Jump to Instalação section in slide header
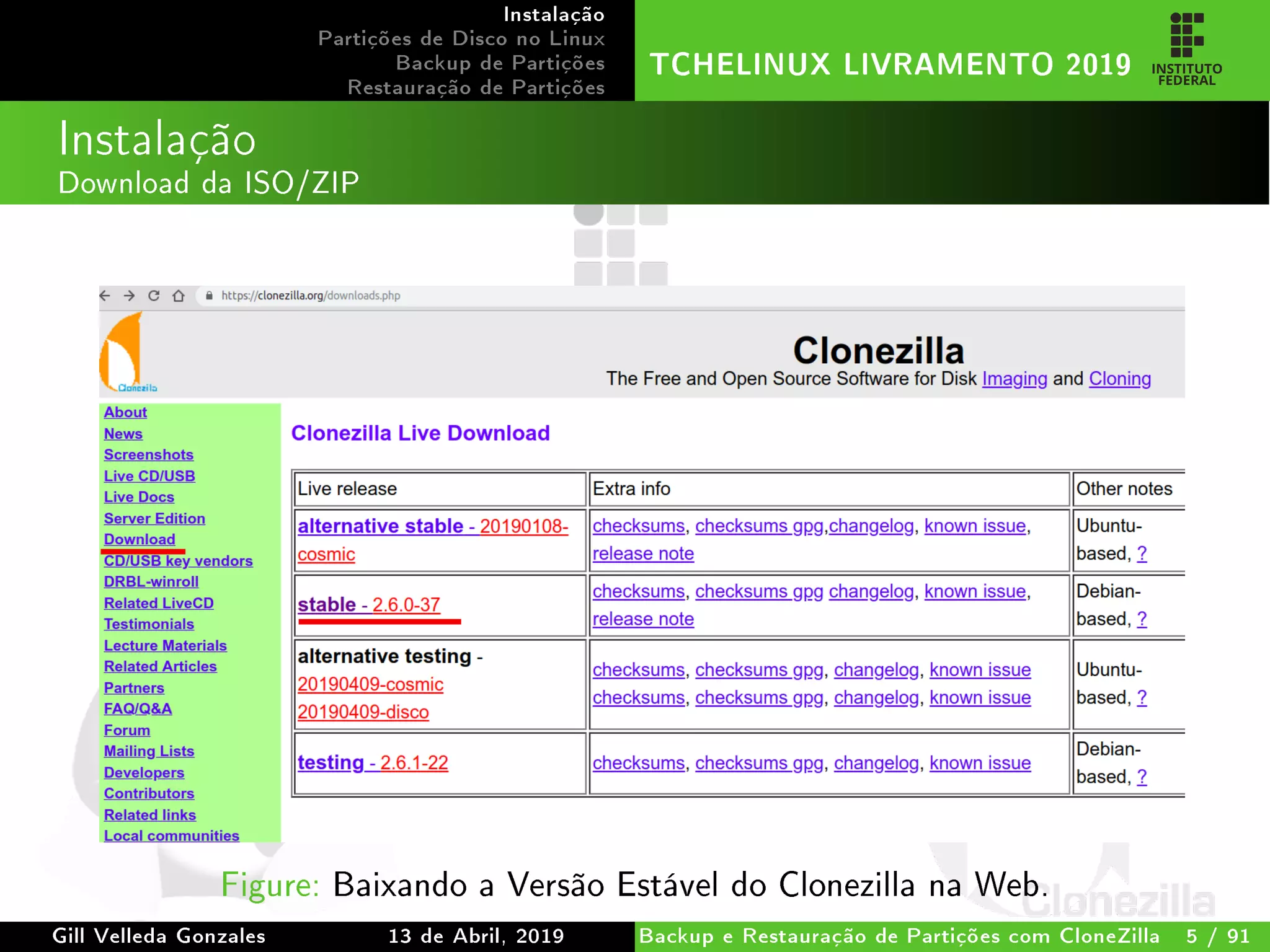Screen dimensions: 1270x952 point(554,14)
